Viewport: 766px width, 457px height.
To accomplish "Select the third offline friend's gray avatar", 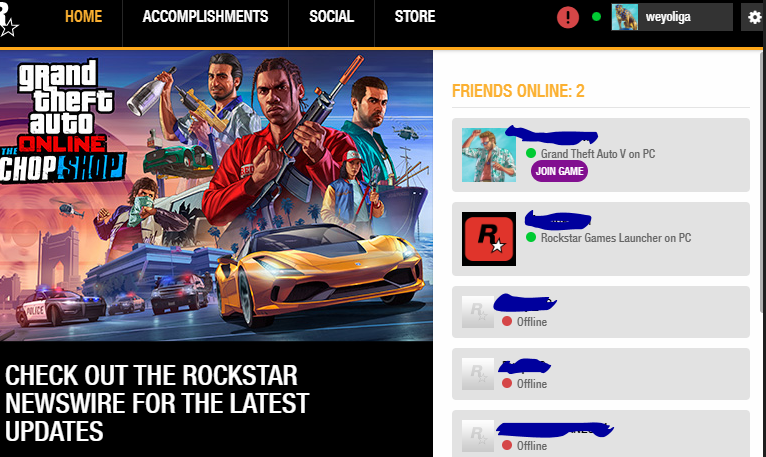I will click(478, 436).
